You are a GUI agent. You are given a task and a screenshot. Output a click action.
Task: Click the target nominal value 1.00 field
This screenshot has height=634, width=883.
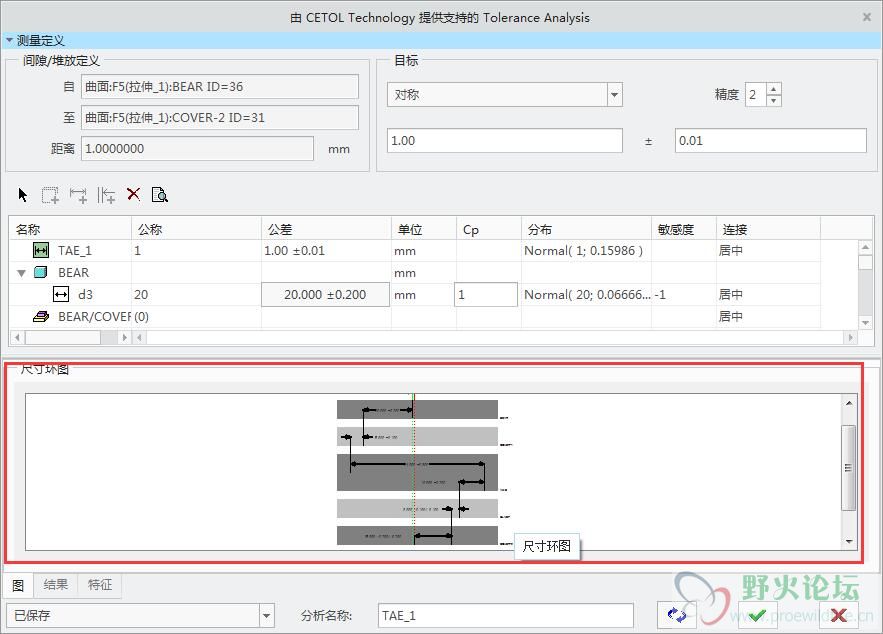[505, 141]
